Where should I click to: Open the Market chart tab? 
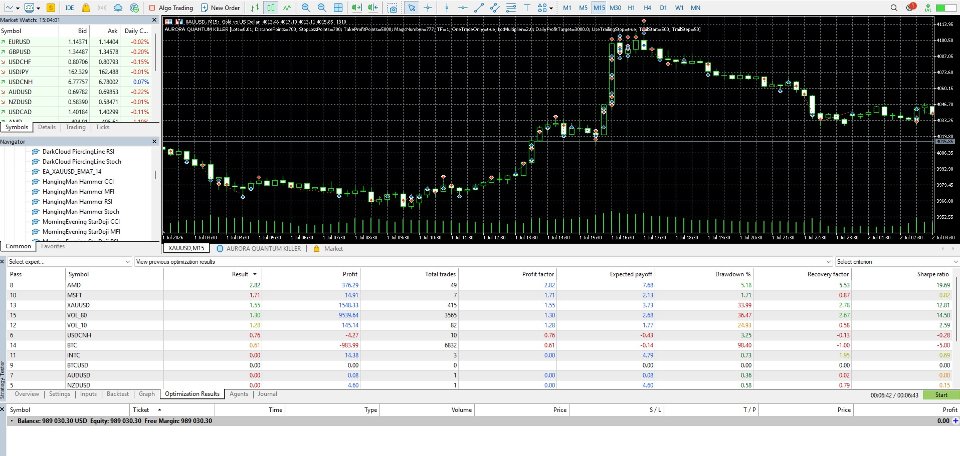click(328, 249)
